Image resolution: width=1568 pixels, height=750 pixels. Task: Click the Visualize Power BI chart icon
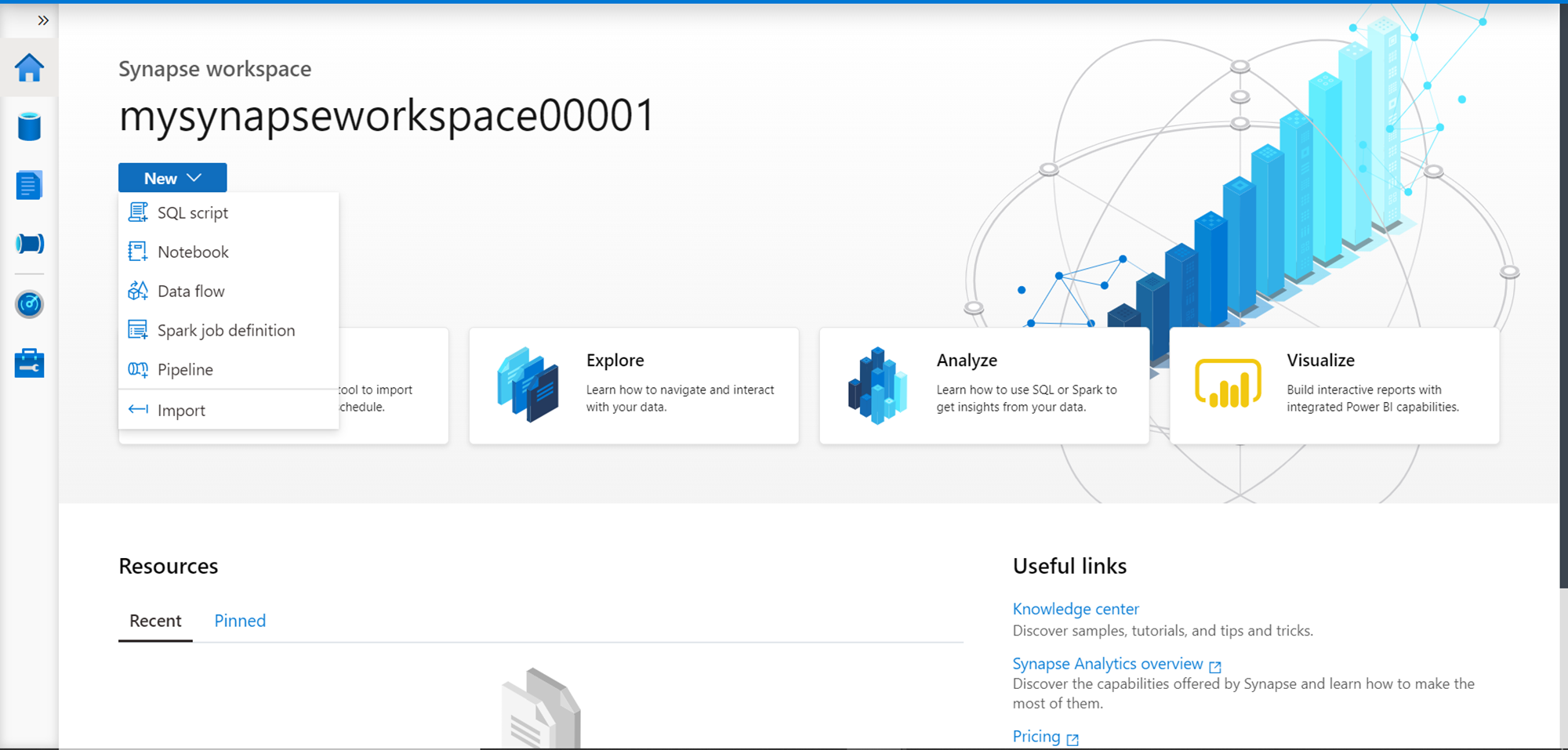click(x=1228, y=383)
